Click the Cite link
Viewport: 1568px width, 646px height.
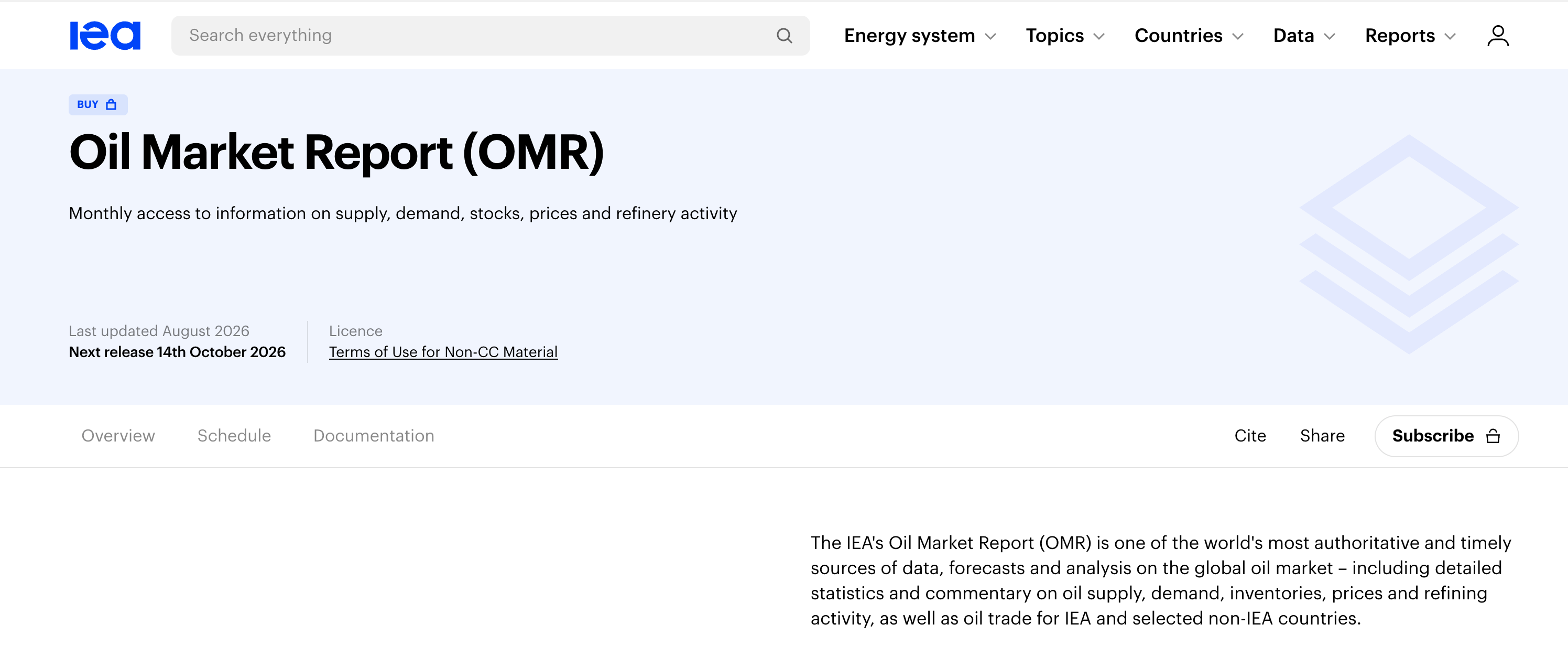tap(1250, 436)
